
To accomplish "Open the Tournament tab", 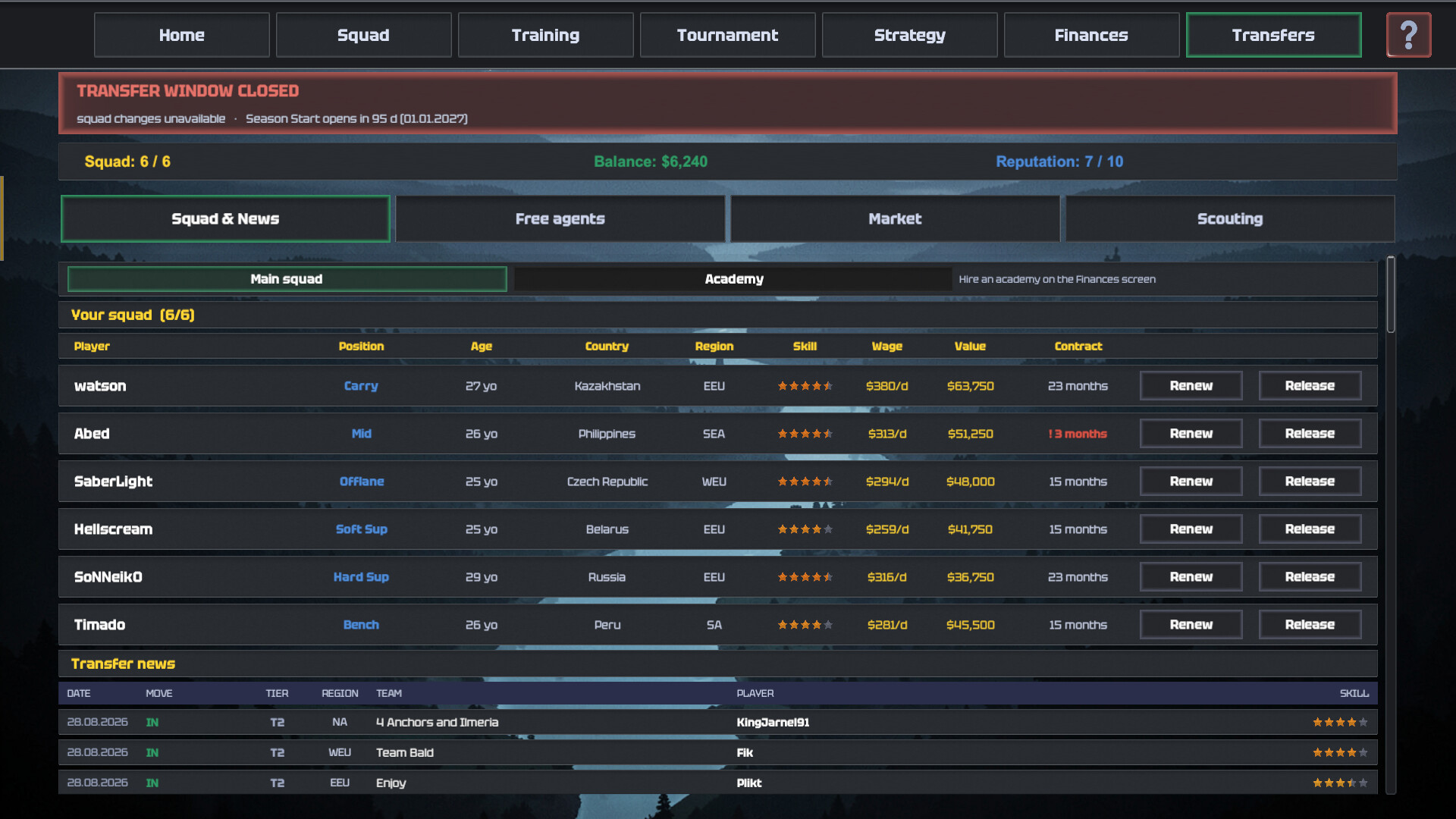I will tap(728, 35).
